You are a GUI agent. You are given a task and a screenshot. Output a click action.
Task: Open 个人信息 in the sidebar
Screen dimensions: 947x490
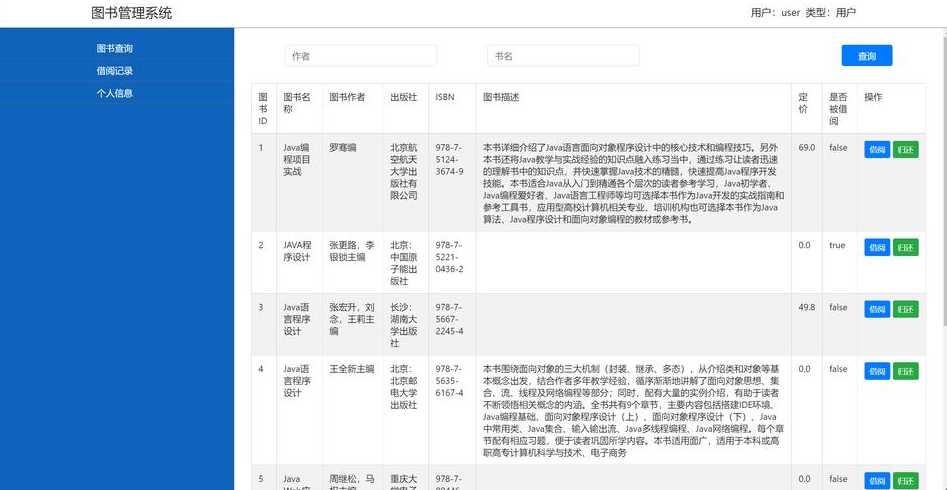point(115,93)
